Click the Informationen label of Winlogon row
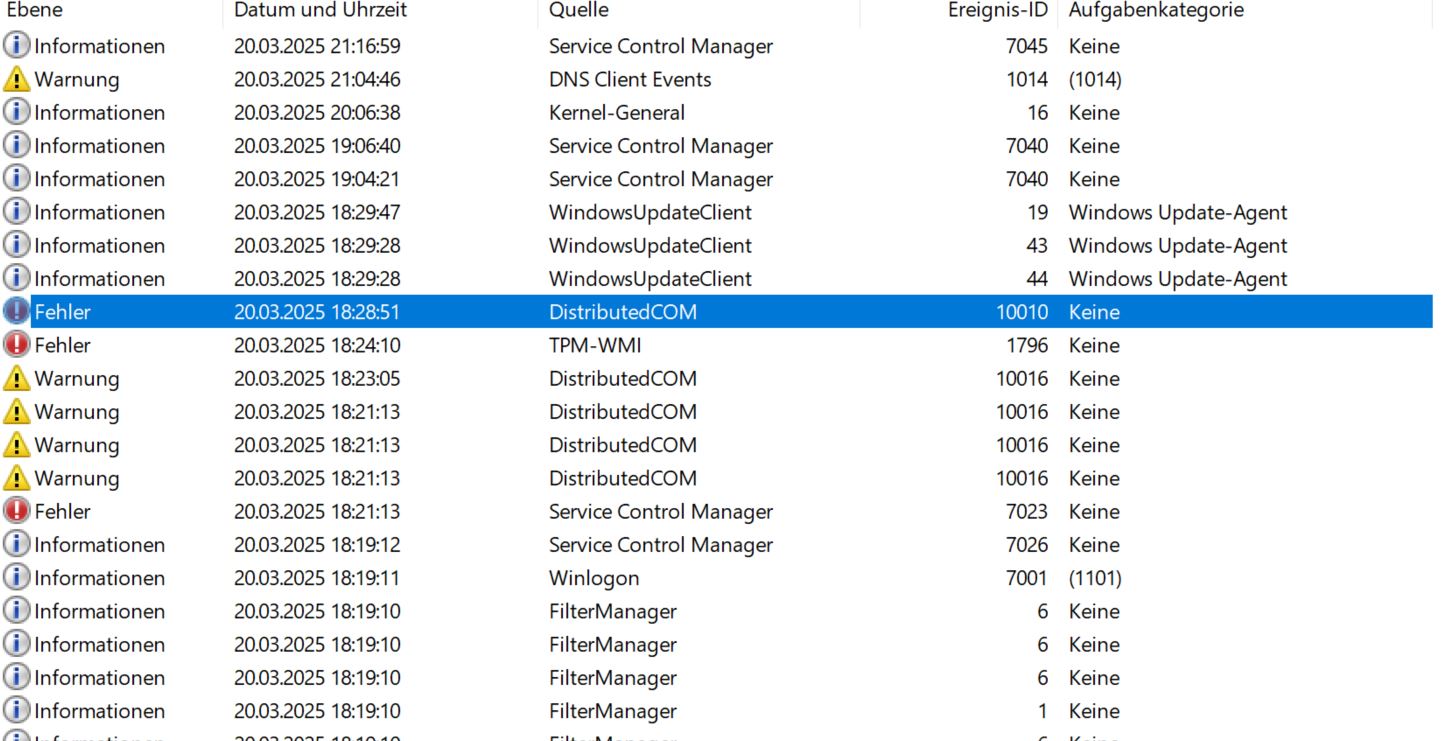This screenshot has height=741, width=1449. [x=100, y=578]
